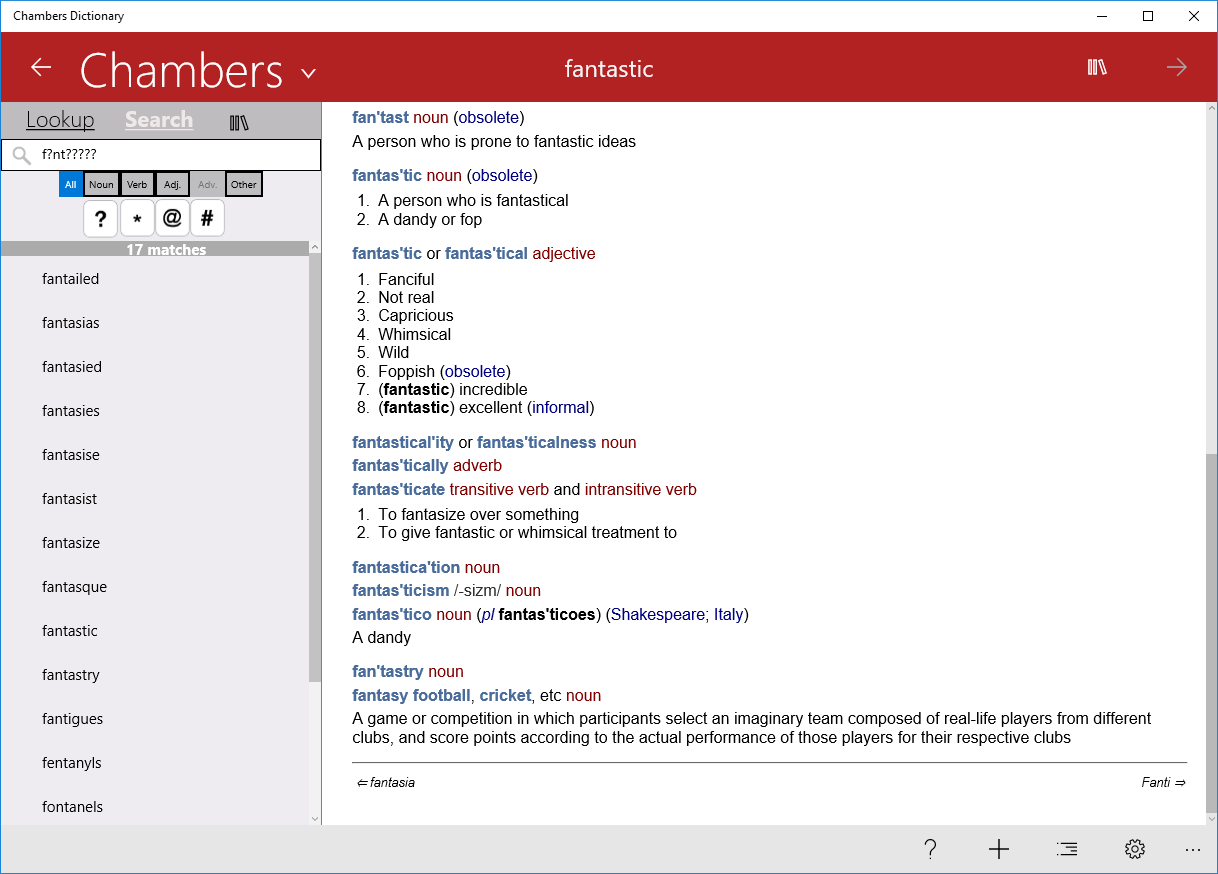This screenshot has height=874, width=1218.
Task: Switch to the Search tab
Action: point(158,119)
